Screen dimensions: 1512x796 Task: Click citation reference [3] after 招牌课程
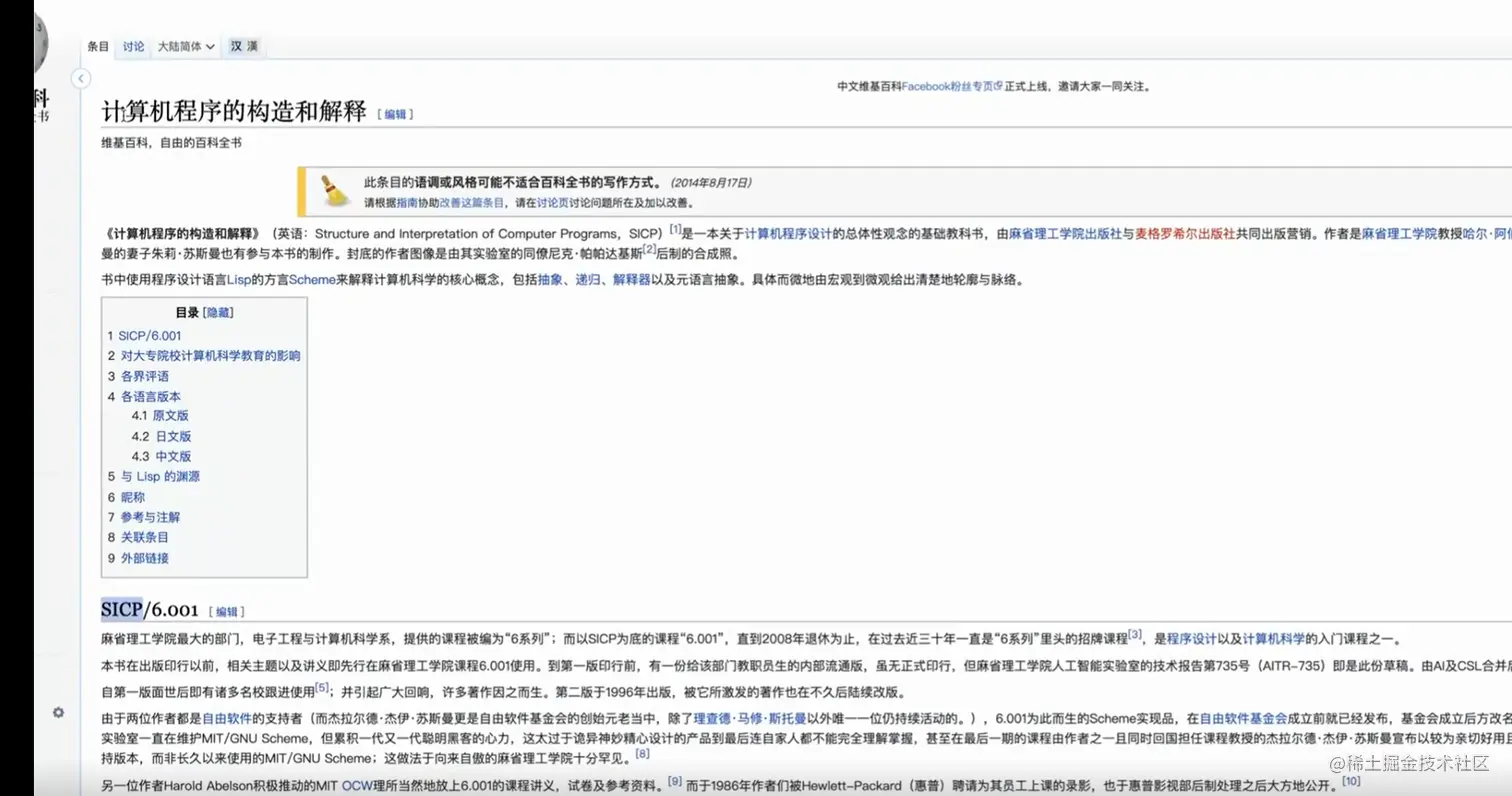(x=1134, y=634)
